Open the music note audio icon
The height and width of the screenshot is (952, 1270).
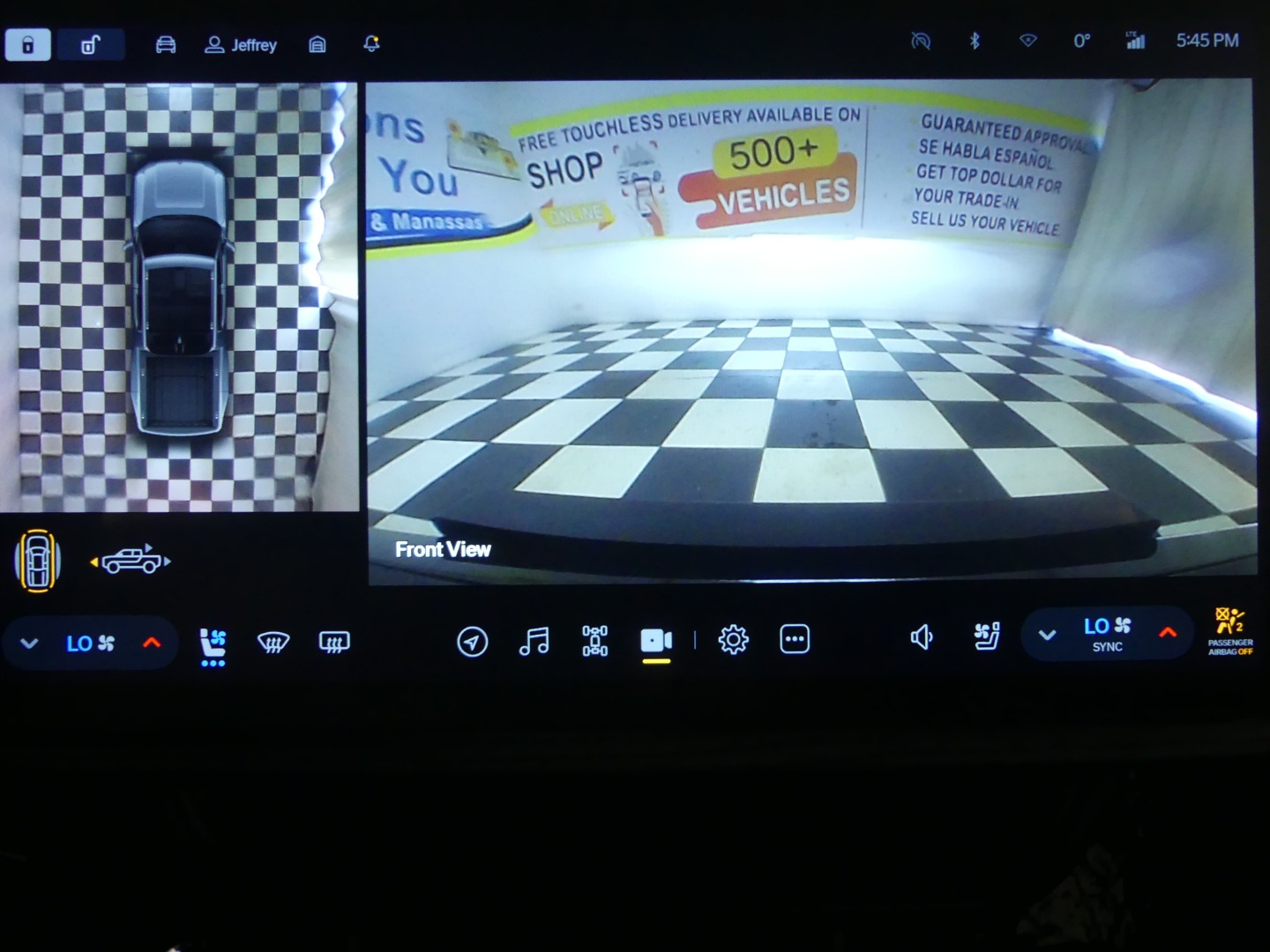(x=534, y=641)
